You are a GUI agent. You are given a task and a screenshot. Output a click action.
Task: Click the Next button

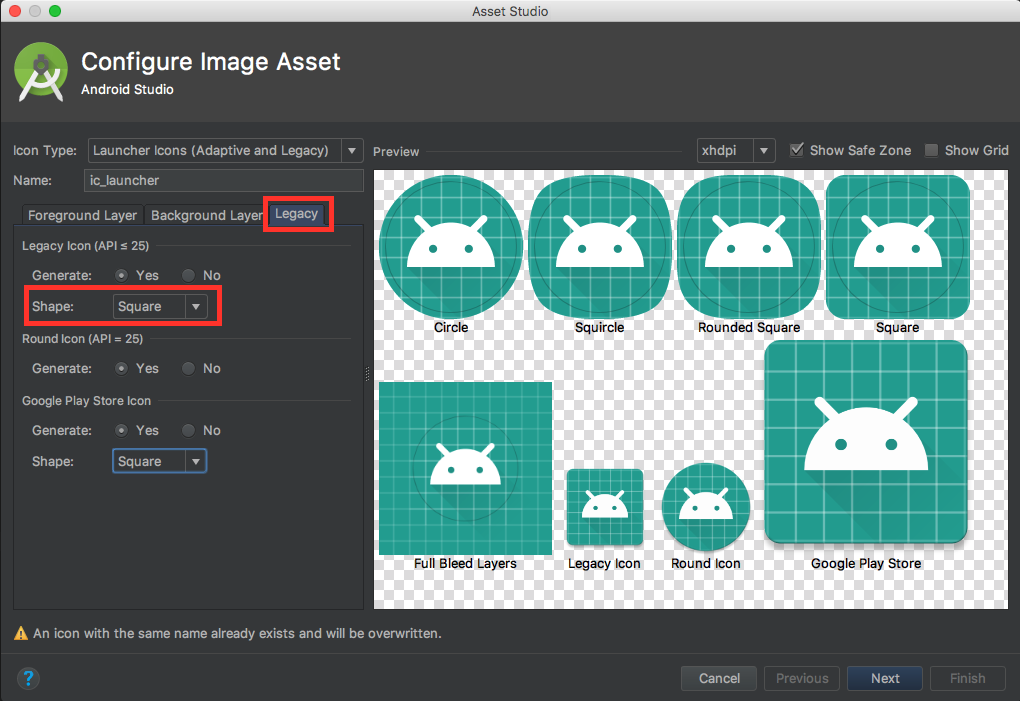pos(884,678)
